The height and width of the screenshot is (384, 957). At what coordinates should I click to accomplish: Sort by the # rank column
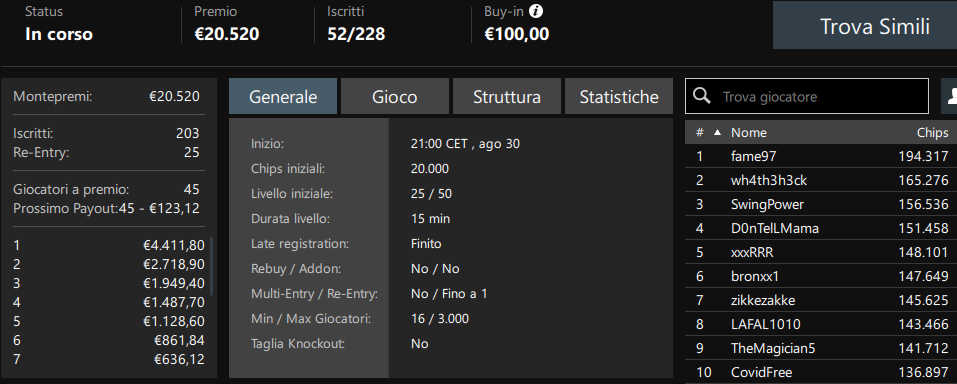699,132
